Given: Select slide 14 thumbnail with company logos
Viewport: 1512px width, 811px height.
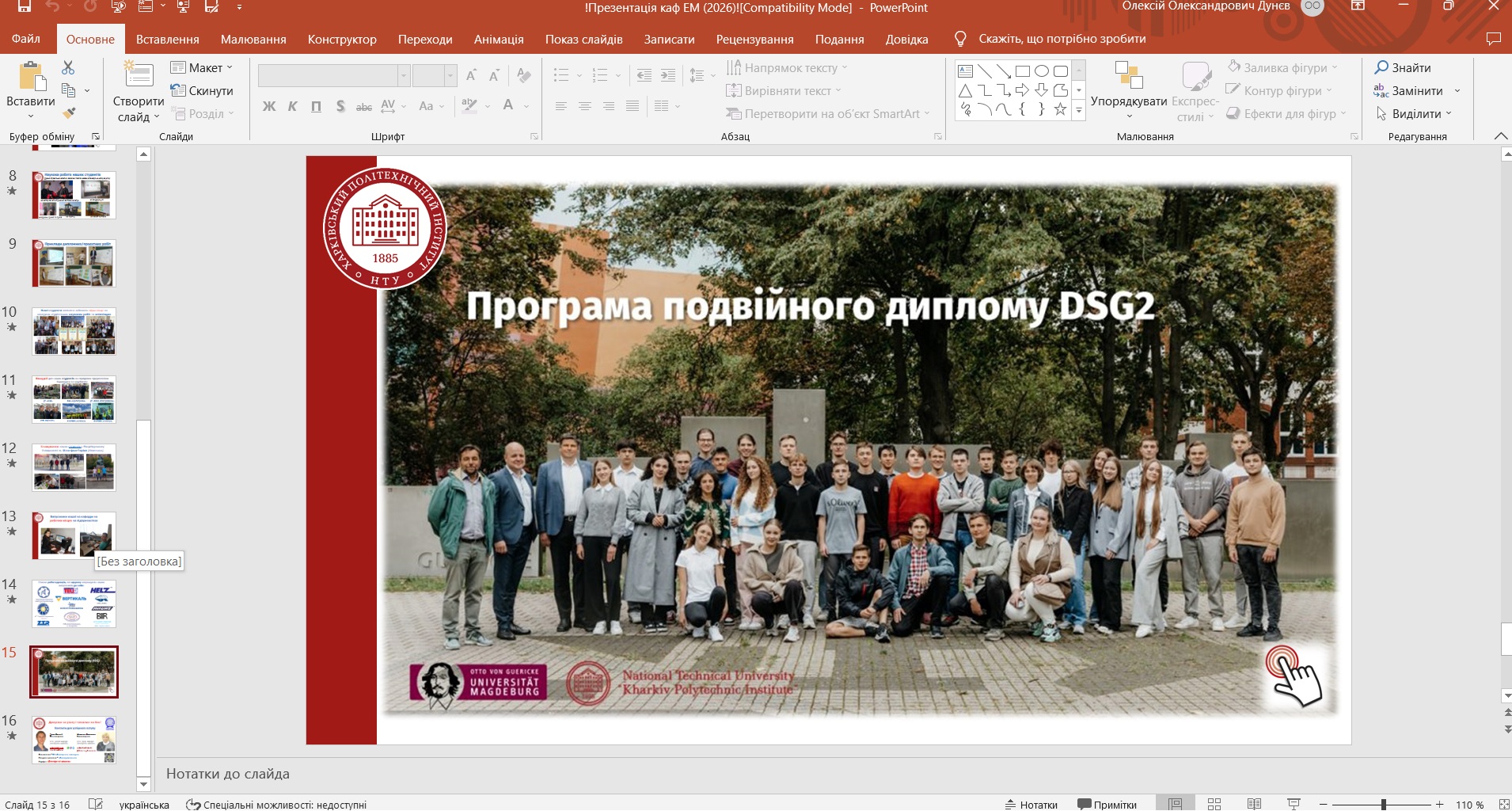Looking at the screenshot, I should point(74,603).
